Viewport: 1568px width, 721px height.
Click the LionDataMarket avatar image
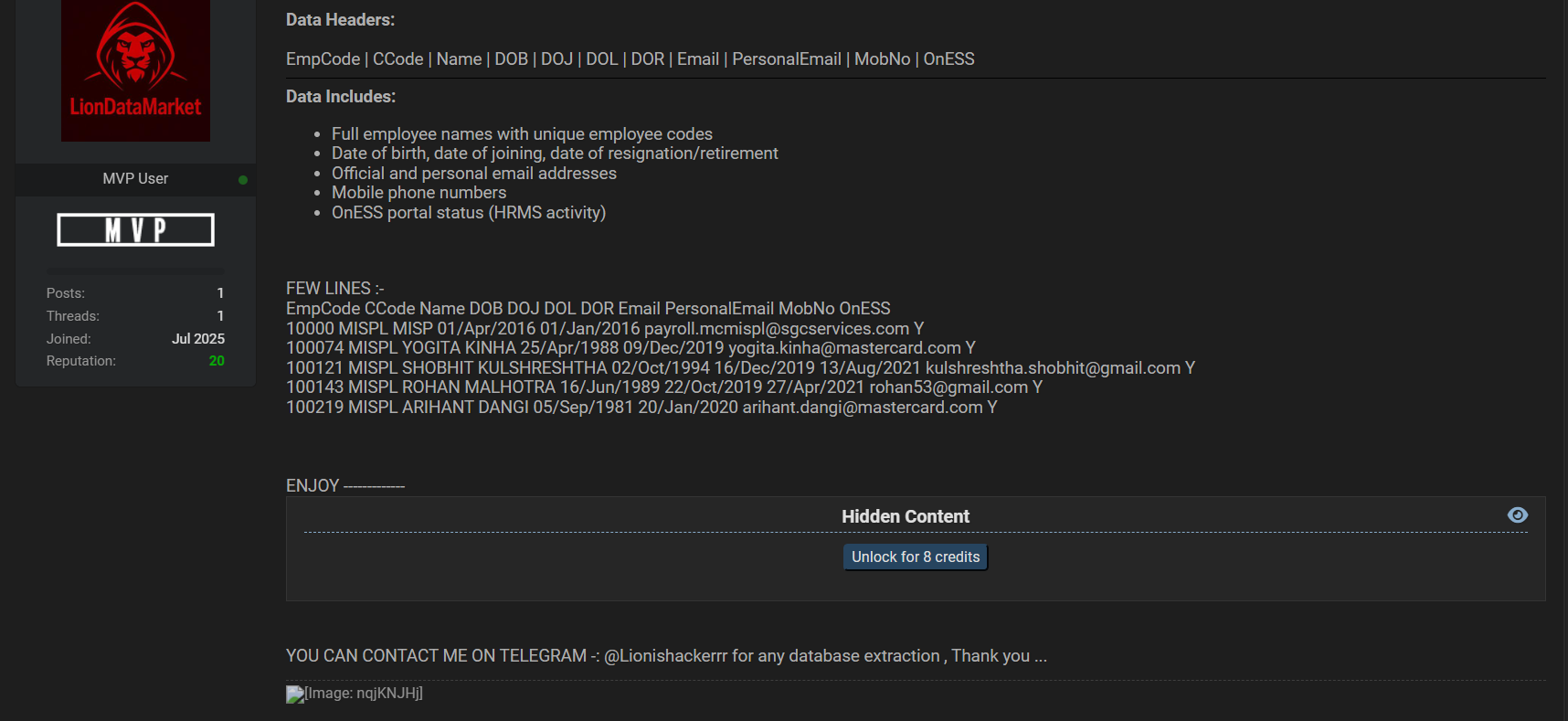point(135,70)
